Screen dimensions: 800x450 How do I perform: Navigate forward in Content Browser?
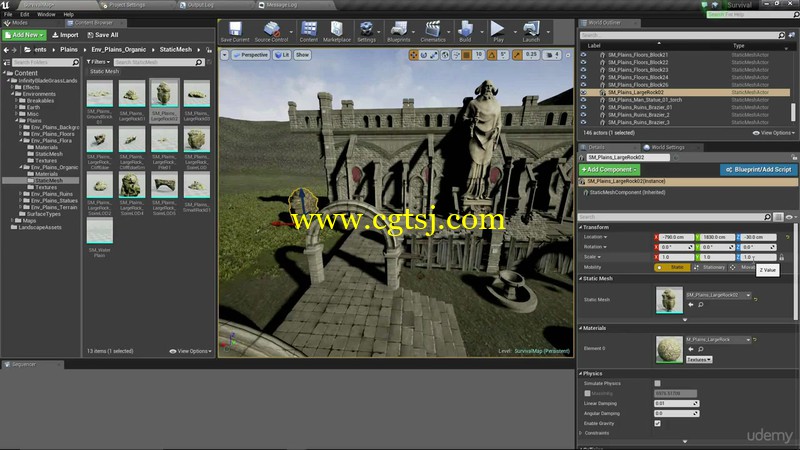click(14, 50)
